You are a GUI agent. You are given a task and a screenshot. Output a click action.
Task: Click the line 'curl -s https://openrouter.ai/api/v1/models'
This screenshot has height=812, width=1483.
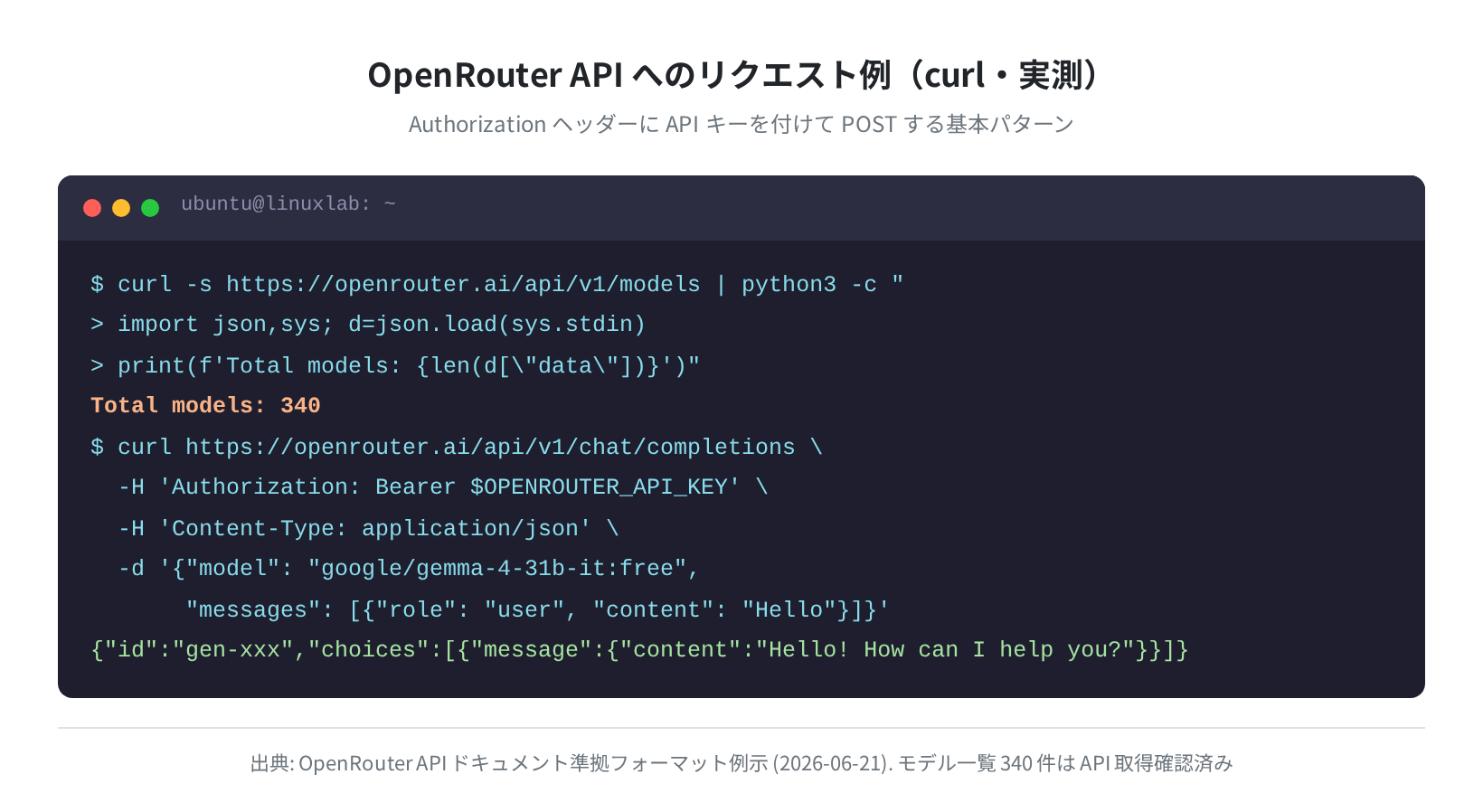(496, 284)
